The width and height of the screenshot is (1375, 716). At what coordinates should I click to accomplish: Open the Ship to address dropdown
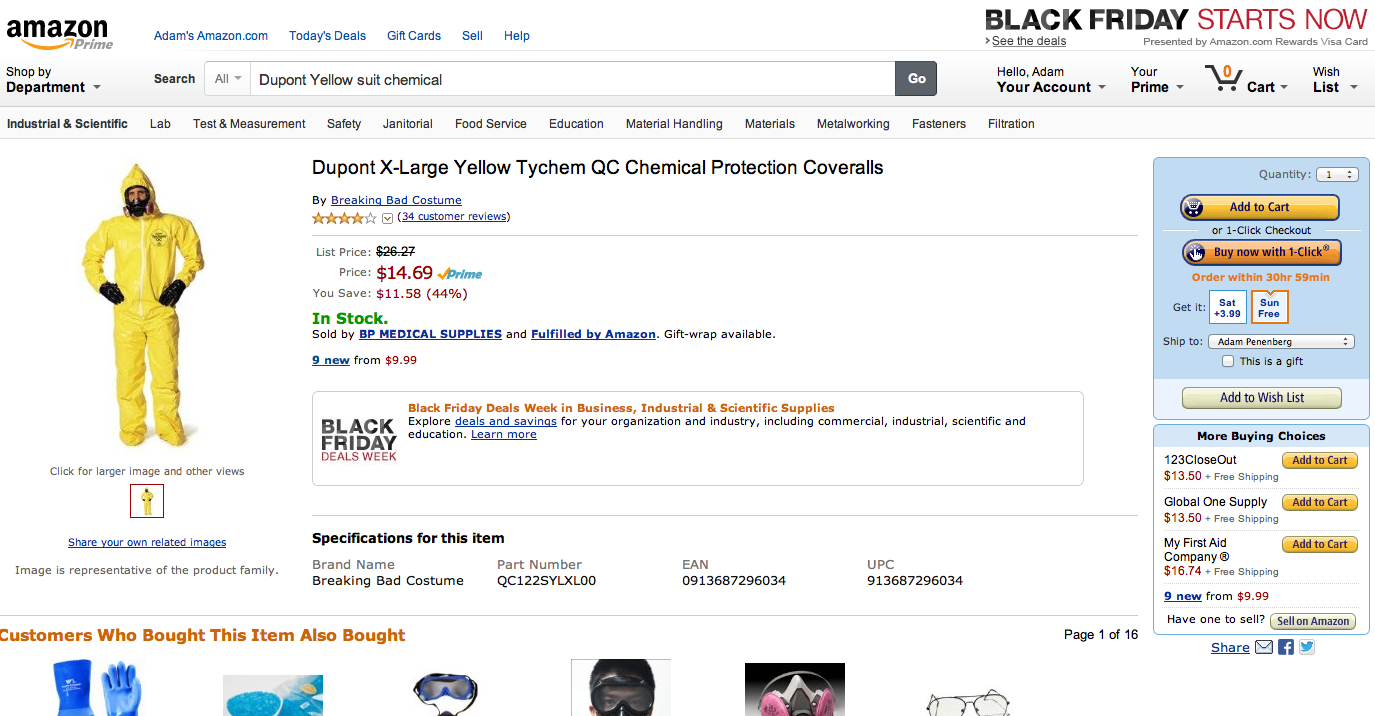click(x=1281, y=342)
